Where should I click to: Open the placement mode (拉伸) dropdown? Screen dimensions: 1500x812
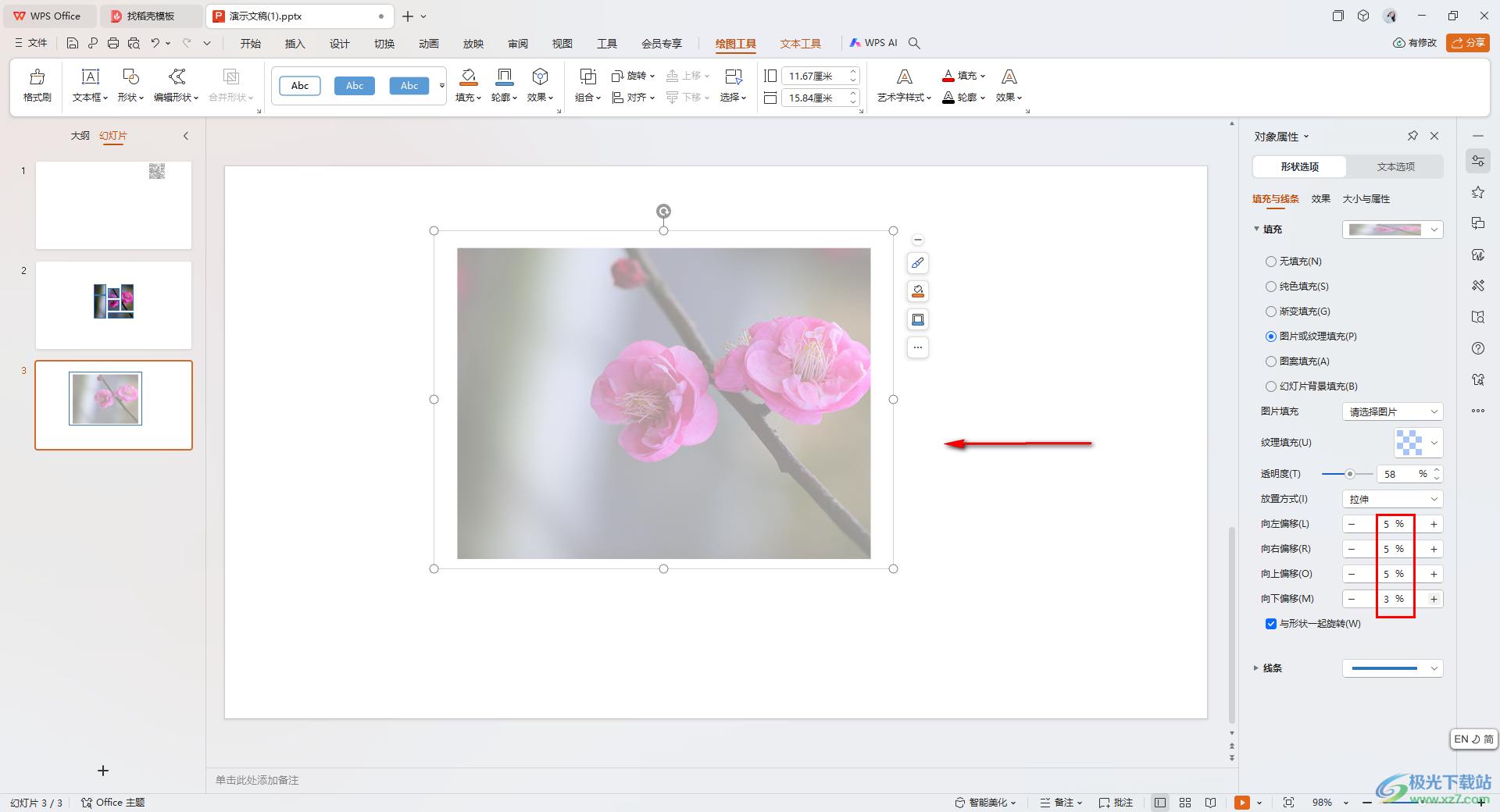tap(1392, 499)
